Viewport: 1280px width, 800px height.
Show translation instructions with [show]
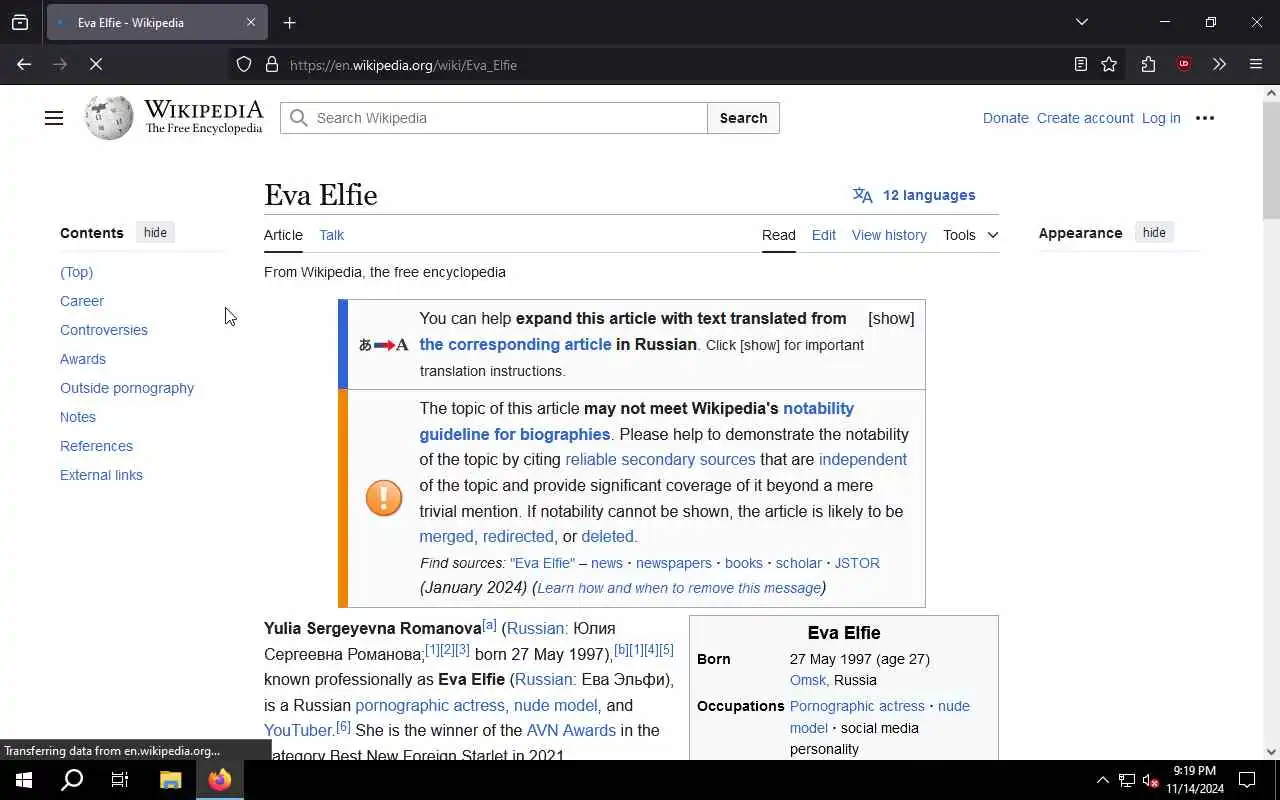click(x=891, y=318)
